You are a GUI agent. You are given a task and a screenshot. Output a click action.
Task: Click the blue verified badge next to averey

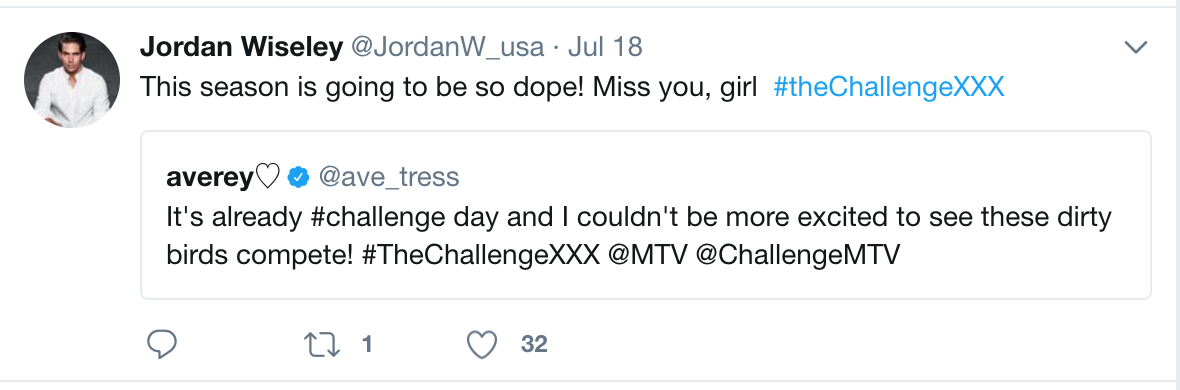[299, 178]
